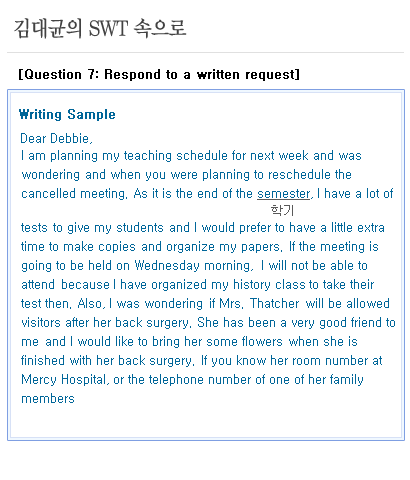
Task: Click the words history class
Action: 269,285
